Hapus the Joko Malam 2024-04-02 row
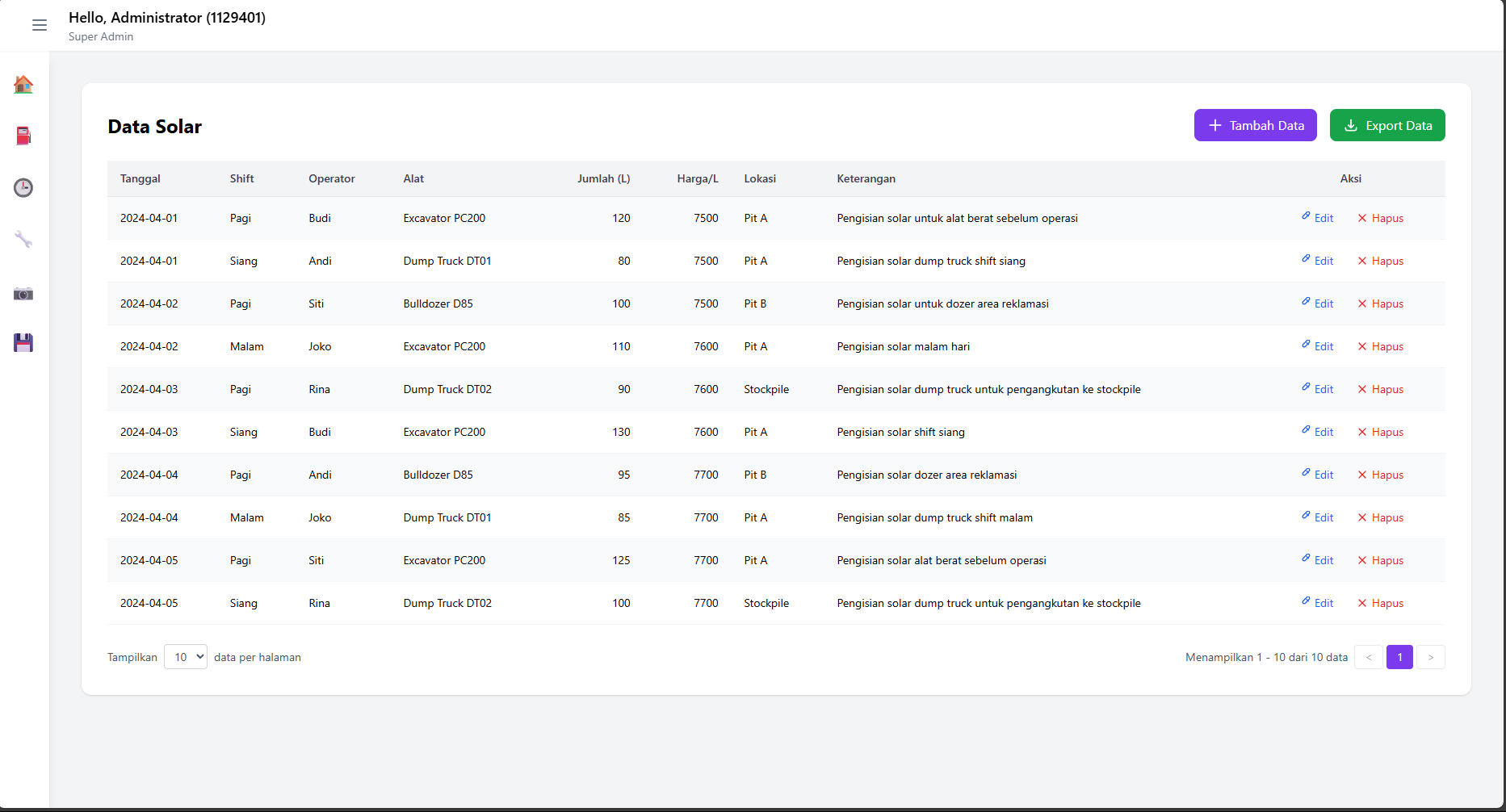 click(x=1380, y=346)
